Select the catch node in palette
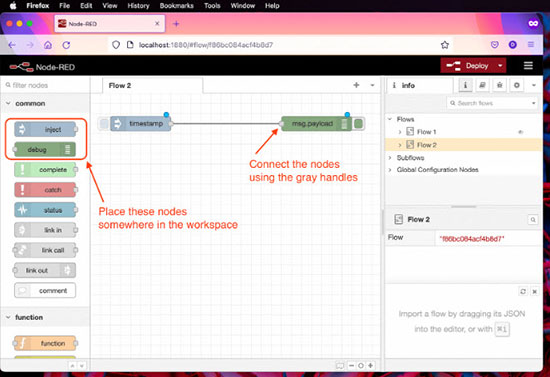550x377 pixels. 45,190
